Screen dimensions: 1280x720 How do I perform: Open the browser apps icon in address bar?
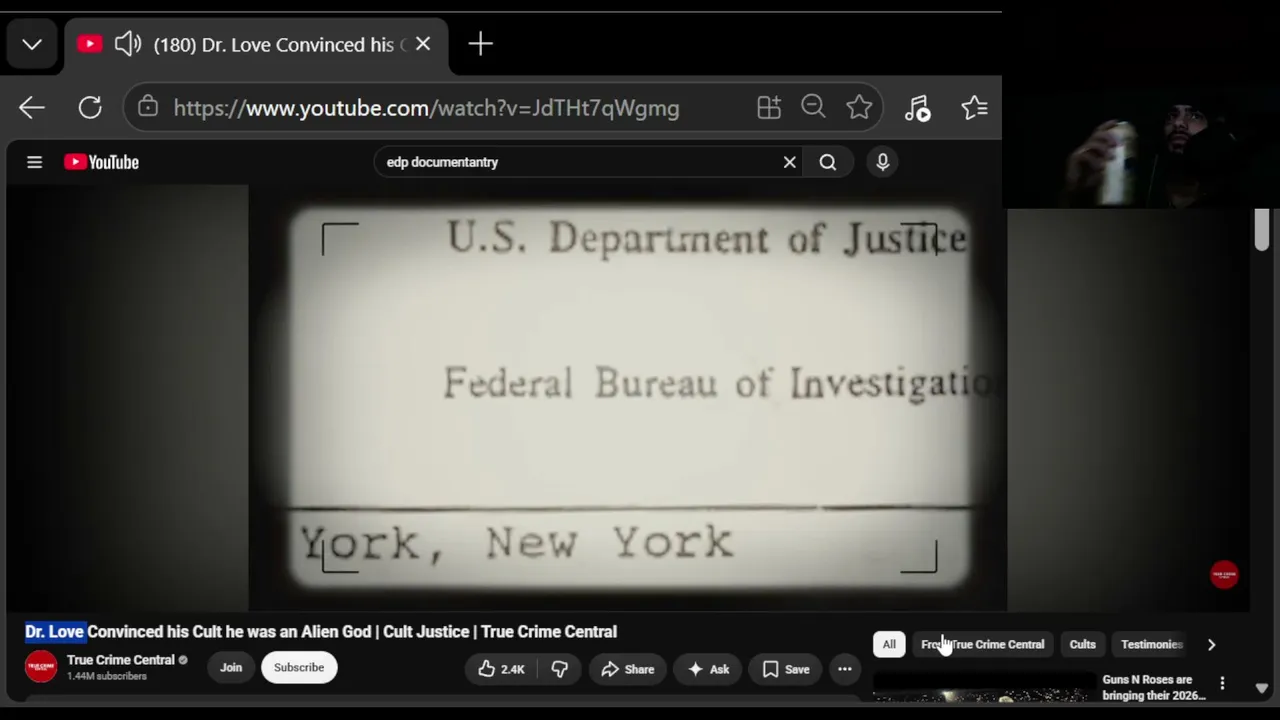click(768, 108)
